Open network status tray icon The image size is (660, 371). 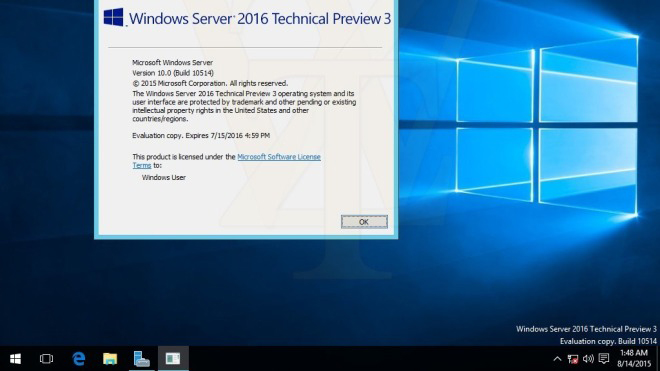click(x=572, y=359)
